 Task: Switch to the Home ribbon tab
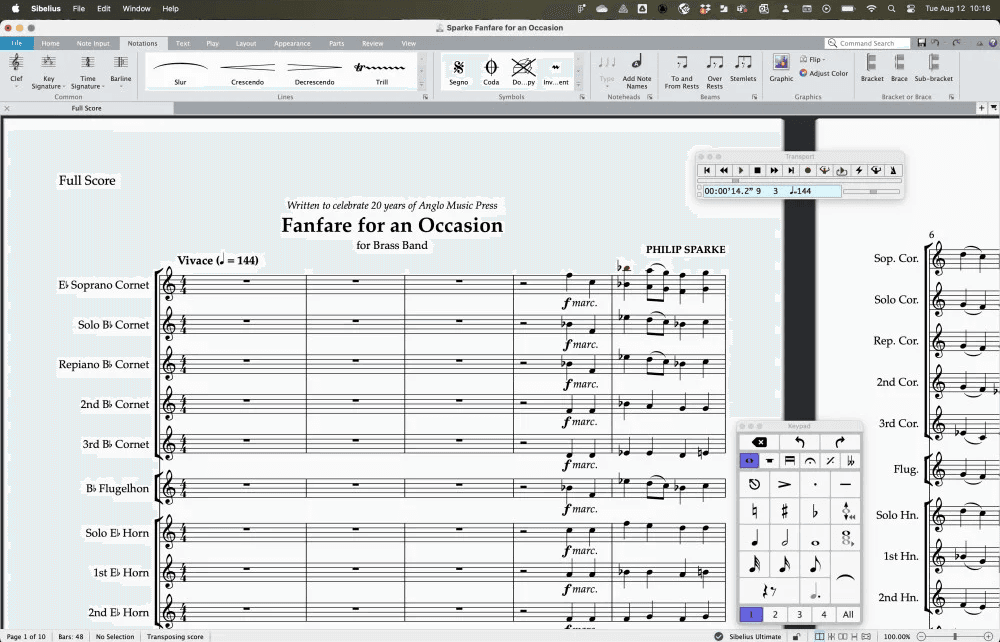tap(50, 43)
